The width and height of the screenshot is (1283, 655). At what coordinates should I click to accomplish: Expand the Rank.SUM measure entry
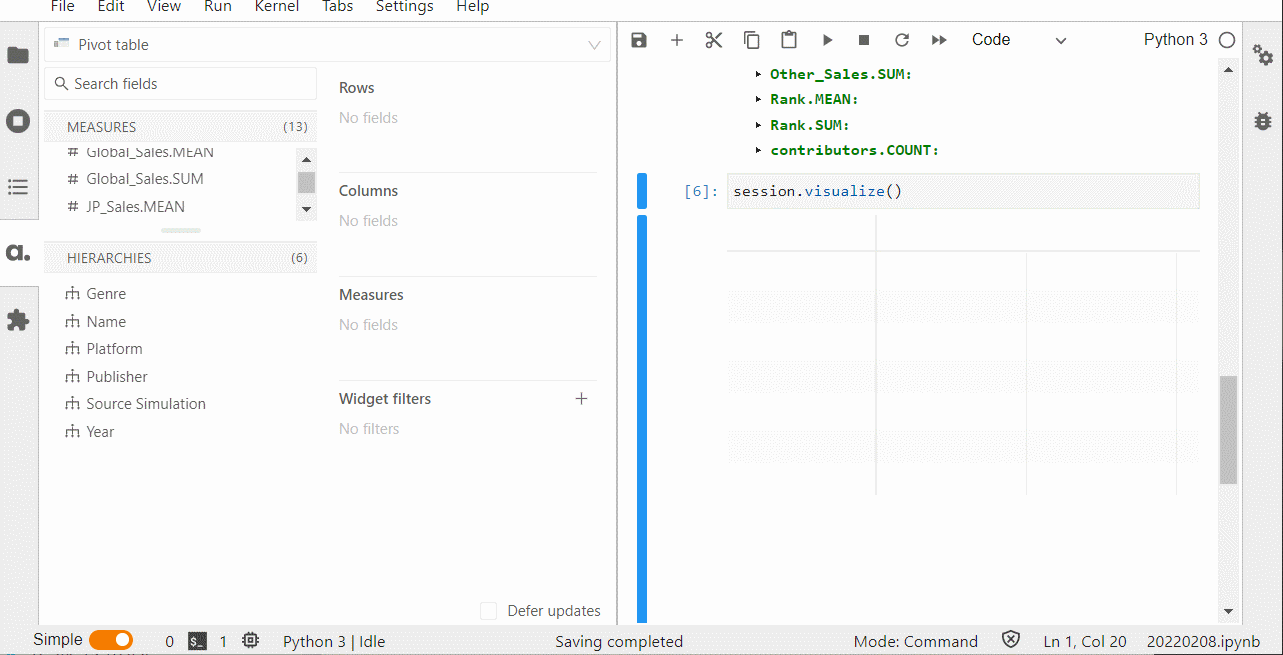coord(759,126)
